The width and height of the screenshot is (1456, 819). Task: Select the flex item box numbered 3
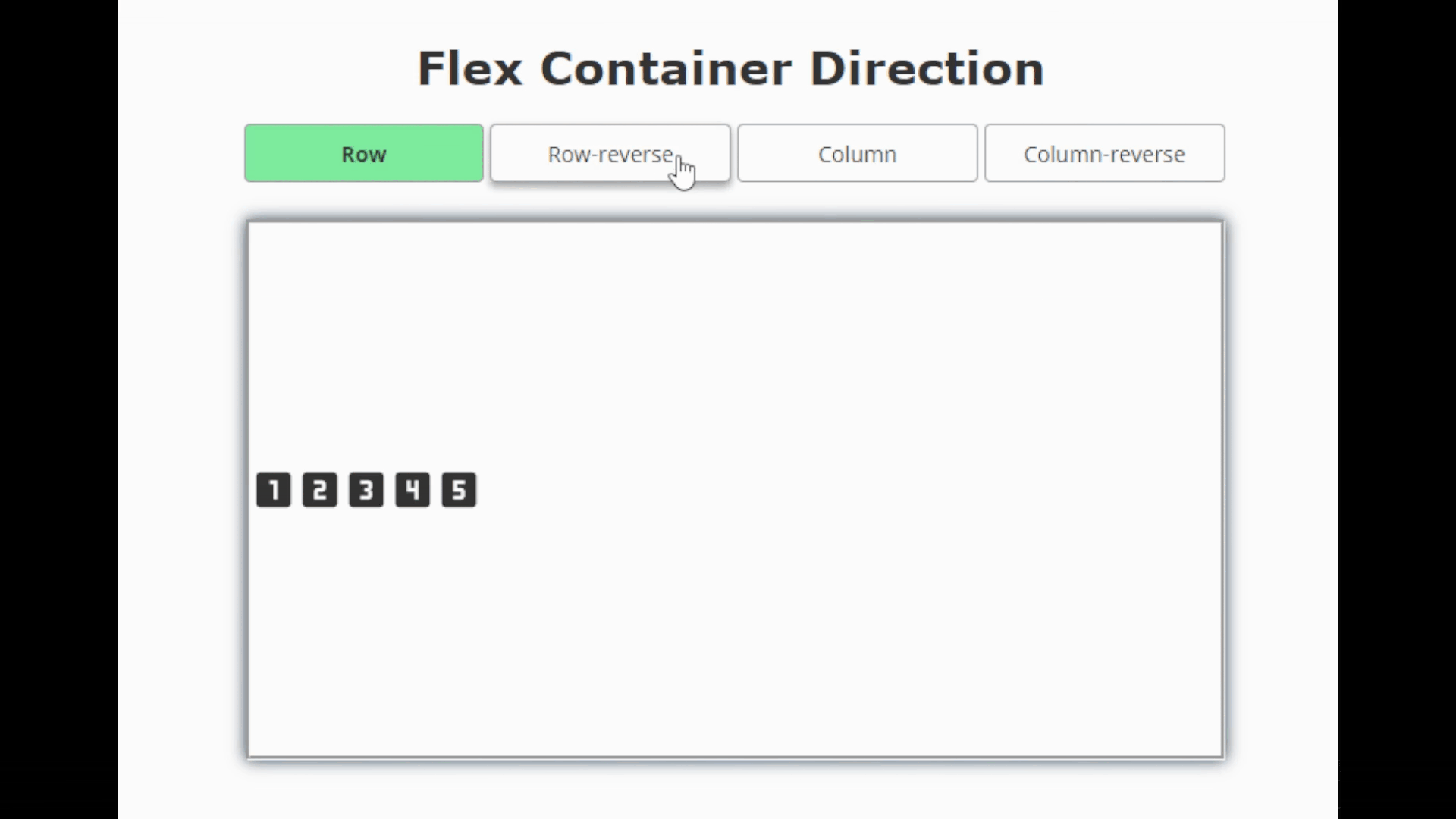[x=366, y=490]
